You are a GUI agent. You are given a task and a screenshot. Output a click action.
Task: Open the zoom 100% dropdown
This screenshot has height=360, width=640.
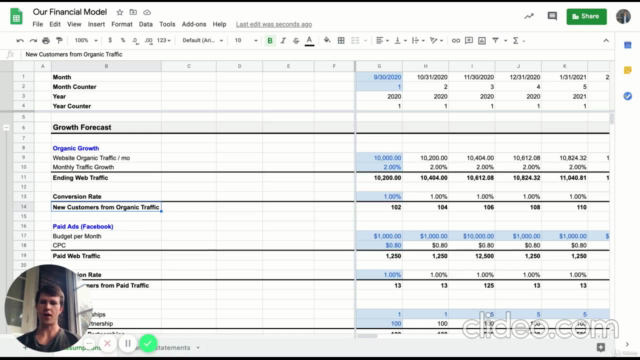86,40
